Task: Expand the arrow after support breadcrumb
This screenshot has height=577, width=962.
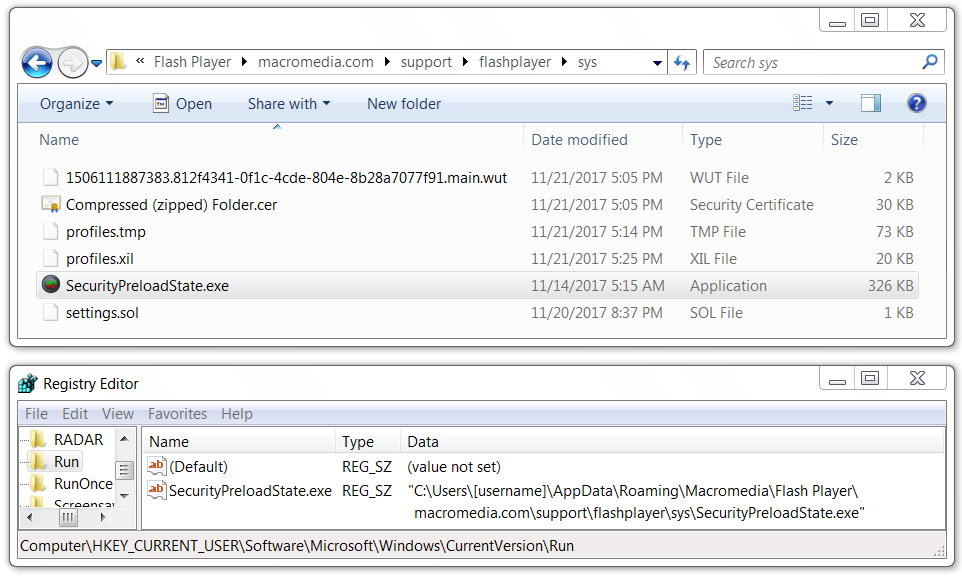Action: coord(465,62)
